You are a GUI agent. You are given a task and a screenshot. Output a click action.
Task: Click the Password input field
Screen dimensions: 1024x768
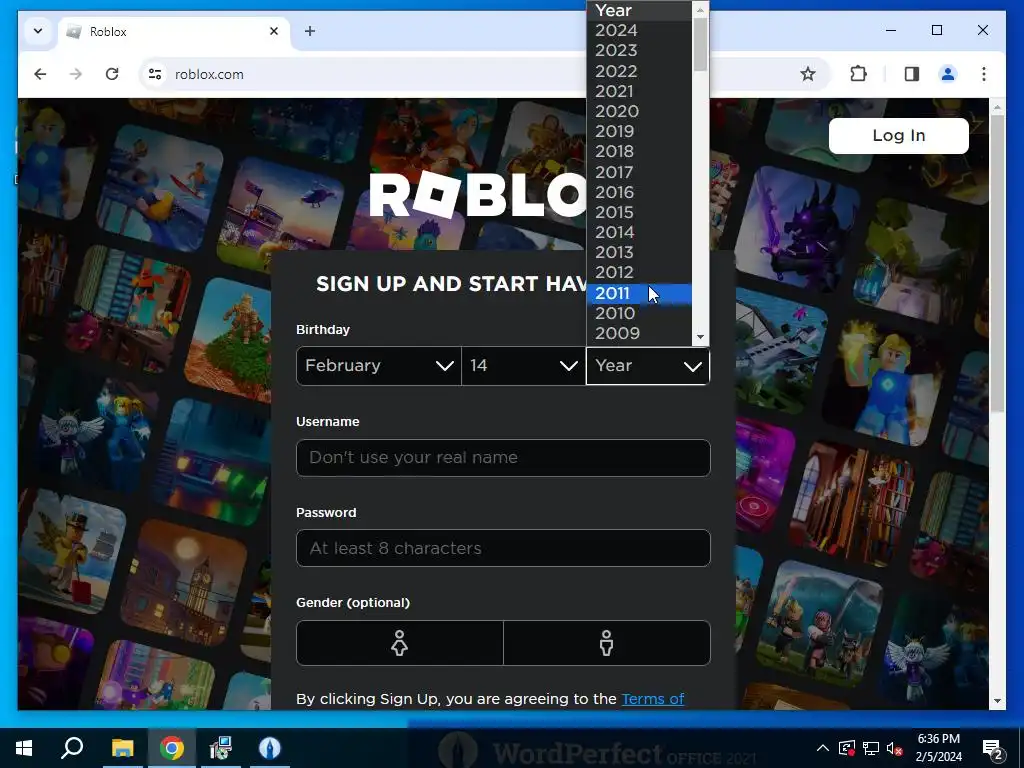tap(503, 548)
